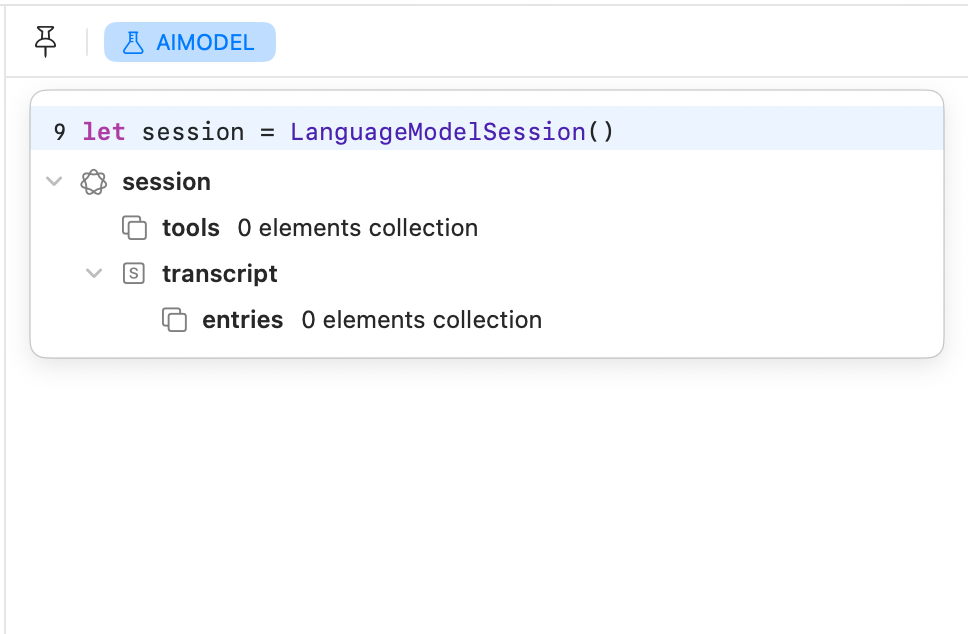Click the session object icon
The height and width of the screenshot is (634, 968).
pos(93,182)
